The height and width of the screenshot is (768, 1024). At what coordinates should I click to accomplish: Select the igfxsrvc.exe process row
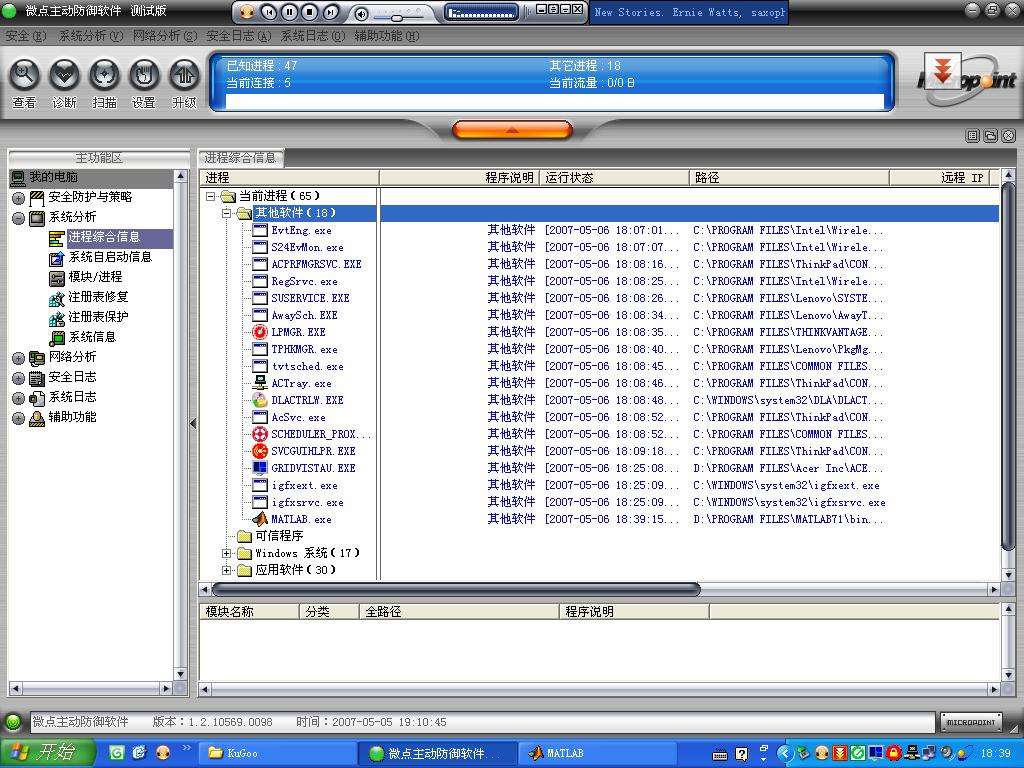[601, 502]
